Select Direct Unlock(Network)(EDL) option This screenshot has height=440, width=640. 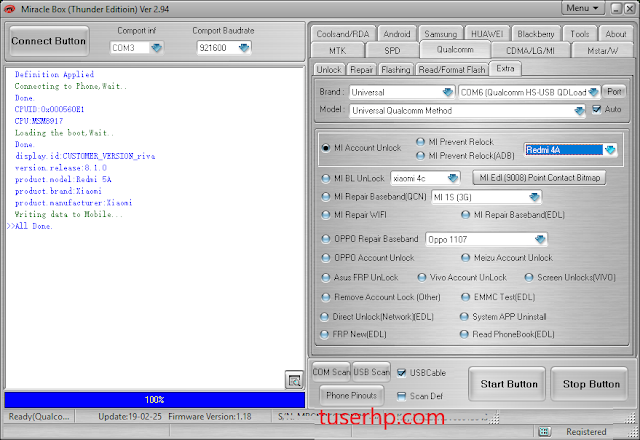tap(324, 317)
